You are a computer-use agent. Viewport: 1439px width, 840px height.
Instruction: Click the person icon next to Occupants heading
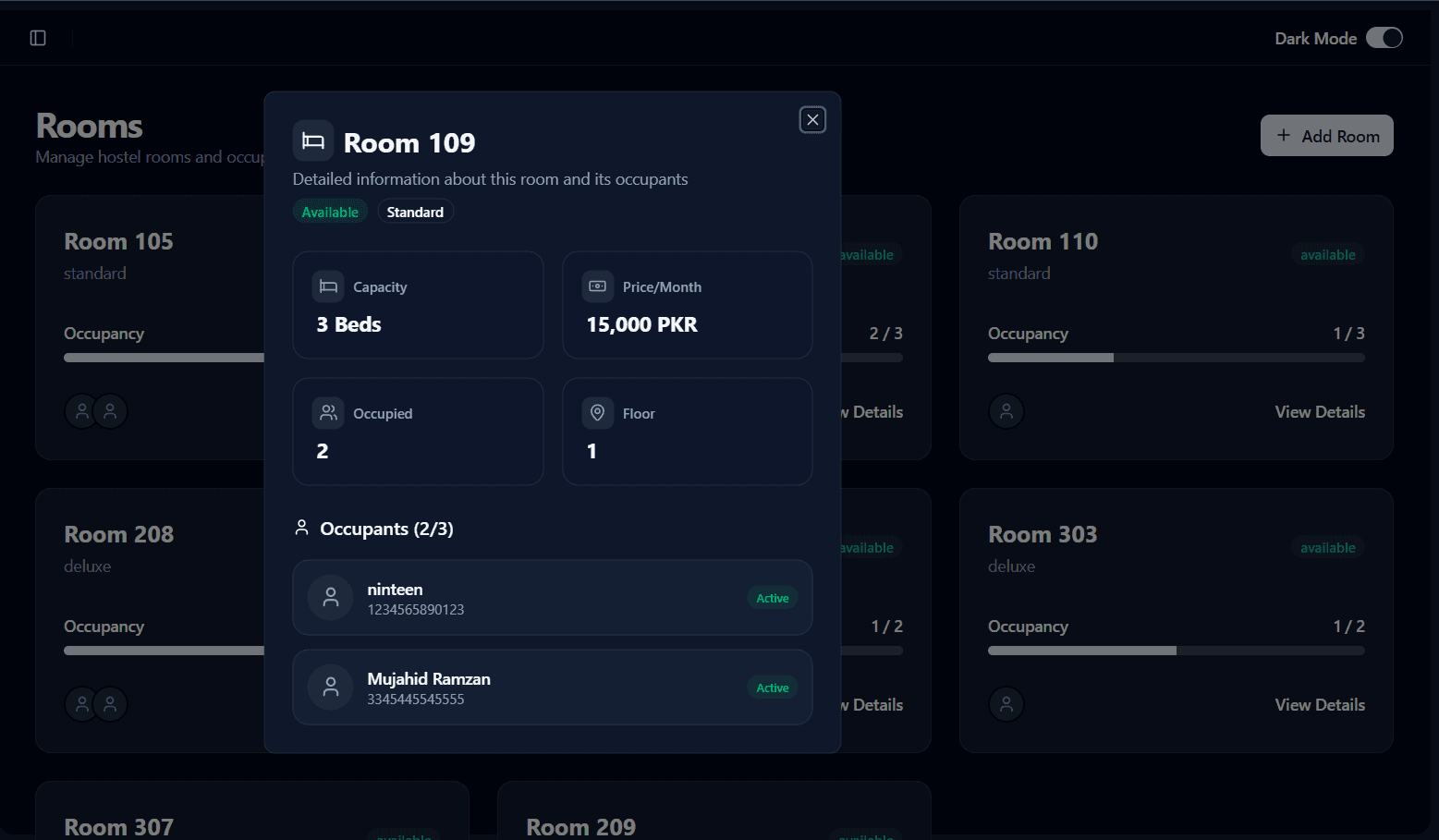point(301,528)
